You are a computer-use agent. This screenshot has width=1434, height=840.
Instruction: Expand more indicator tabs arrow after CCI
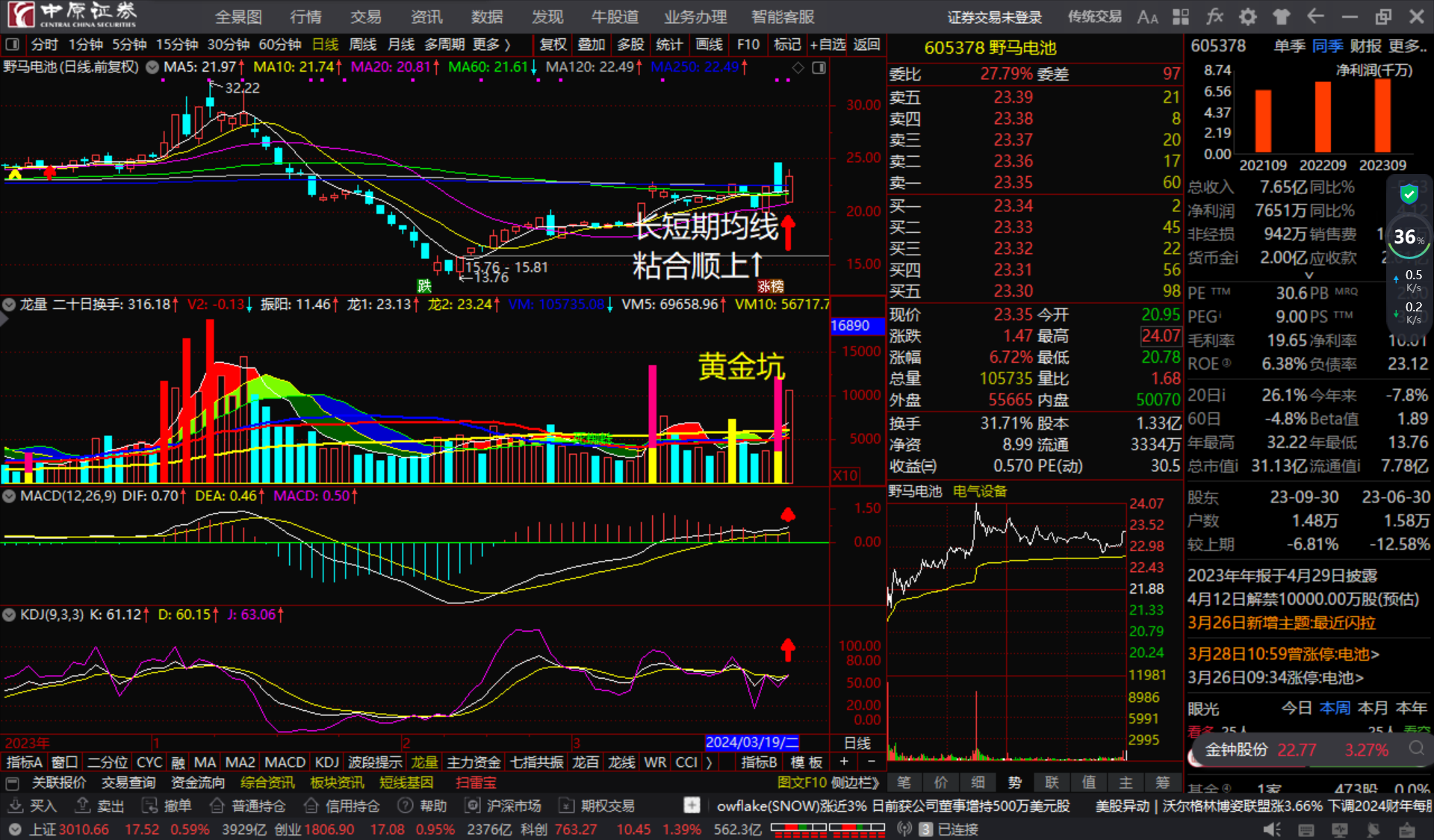[x=709, y=762]
